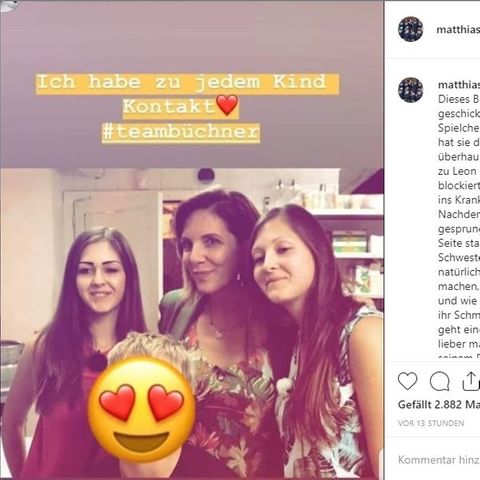
Task: Click the Kontakt text overlay on the photo
Action: pos(169,107)
